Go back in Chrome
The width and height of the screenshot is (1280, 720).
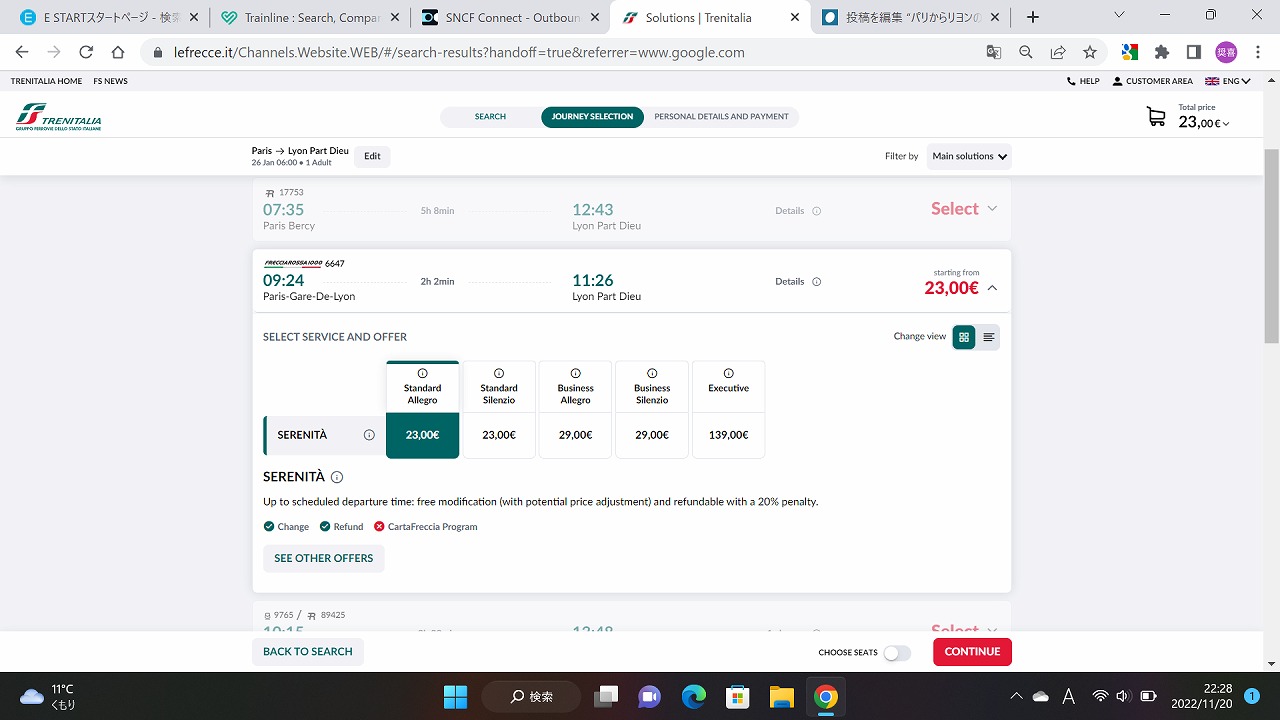[22, 52]
